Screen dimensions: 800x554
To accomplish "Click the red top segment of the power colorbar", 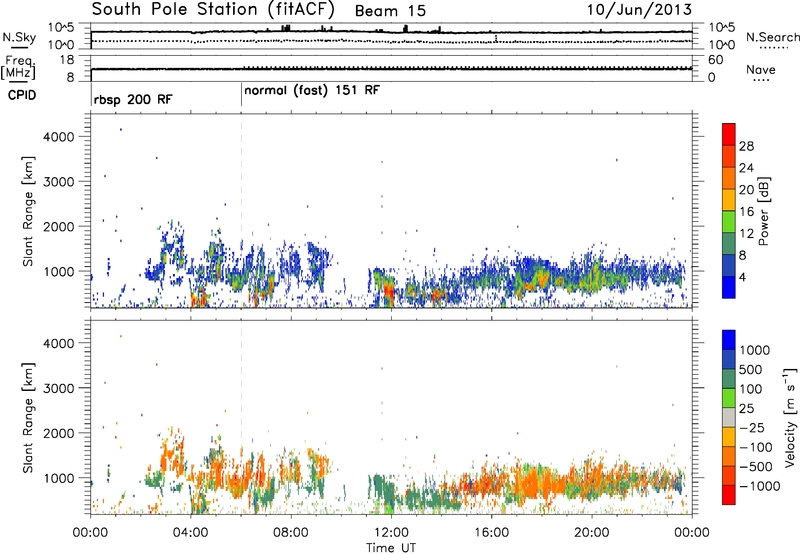I will (x=729, y=134).
